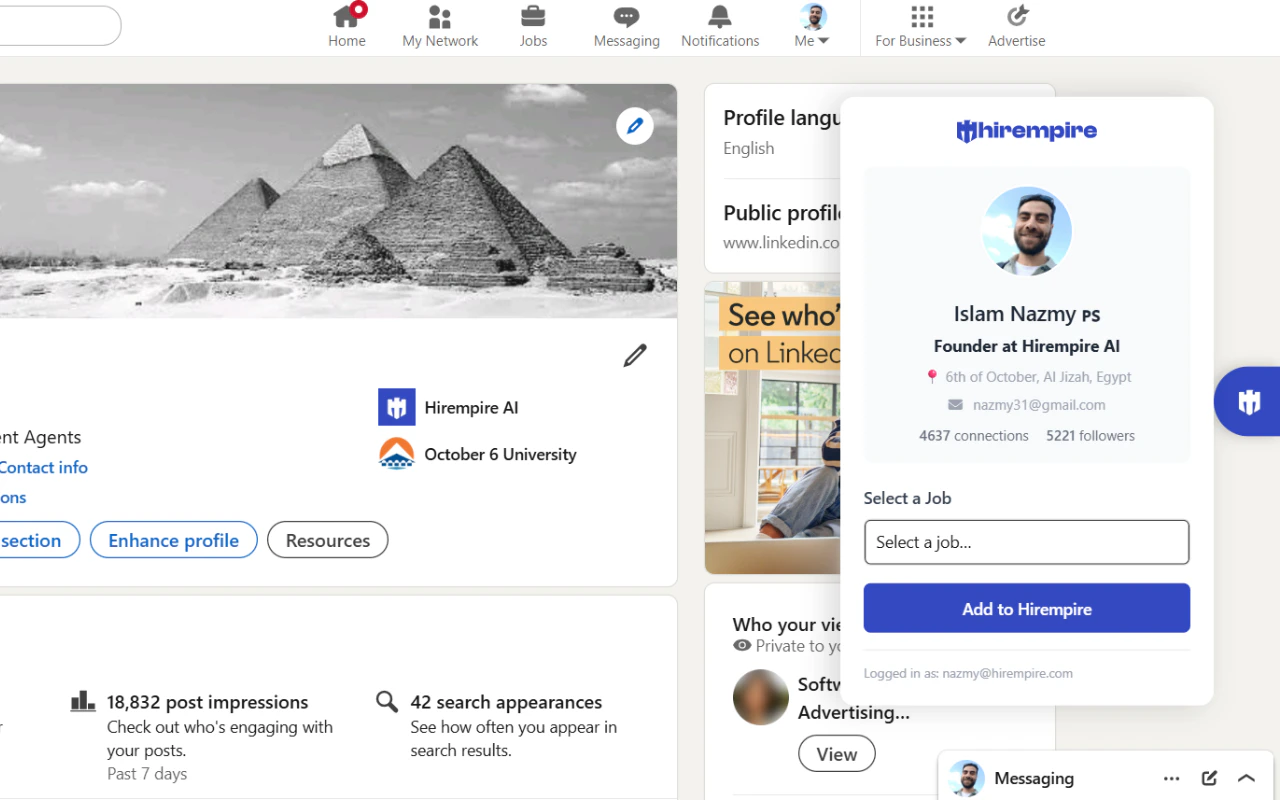This screenshot has height=800, width=1280.
Task: Click the search box at top
Action: point(60,26)
